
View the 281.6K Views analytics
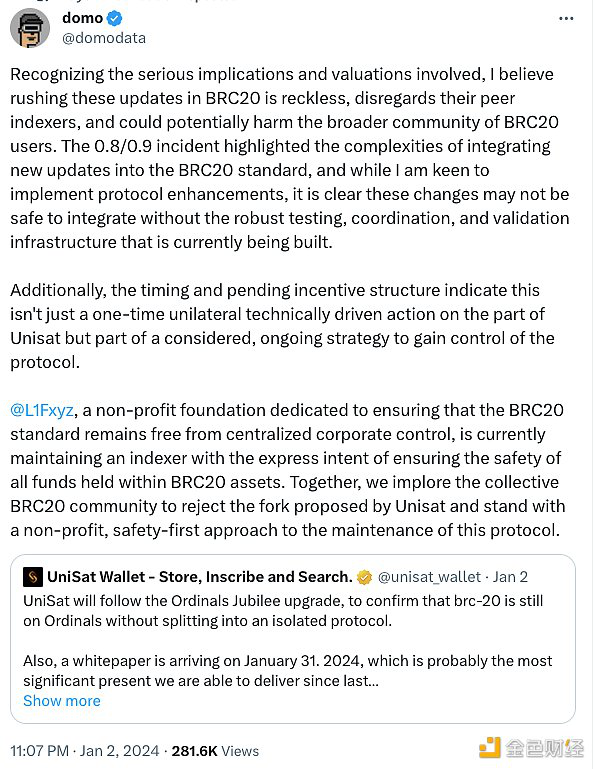click(x=215, y=751)
